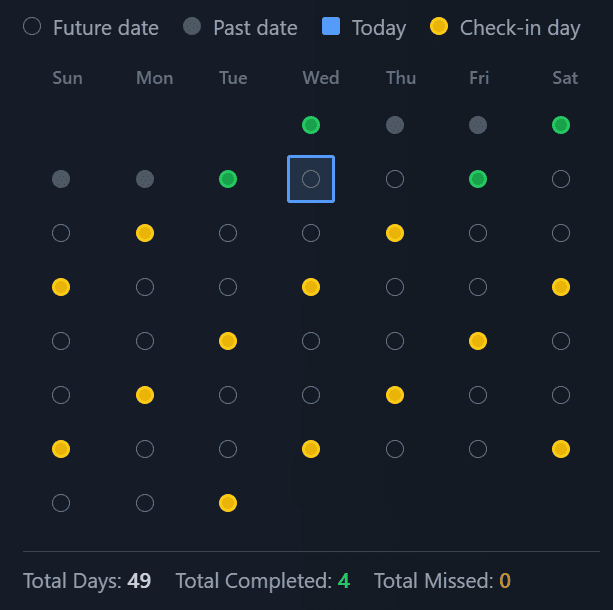Select the green Tuesday dot left of today

[228, 179]
